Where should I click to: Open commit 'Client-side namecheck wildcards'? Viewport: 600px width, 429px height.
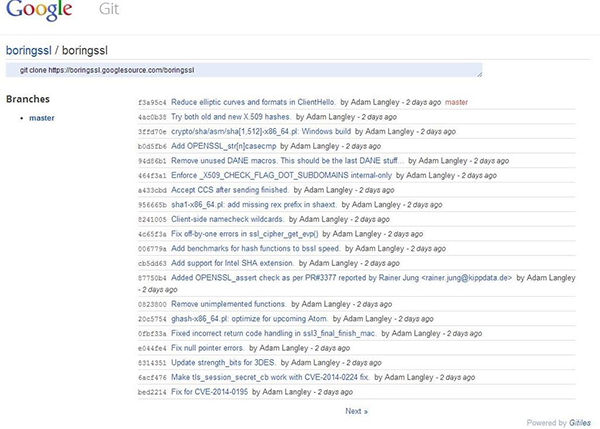pyautogui.click(x=227, y=219)
